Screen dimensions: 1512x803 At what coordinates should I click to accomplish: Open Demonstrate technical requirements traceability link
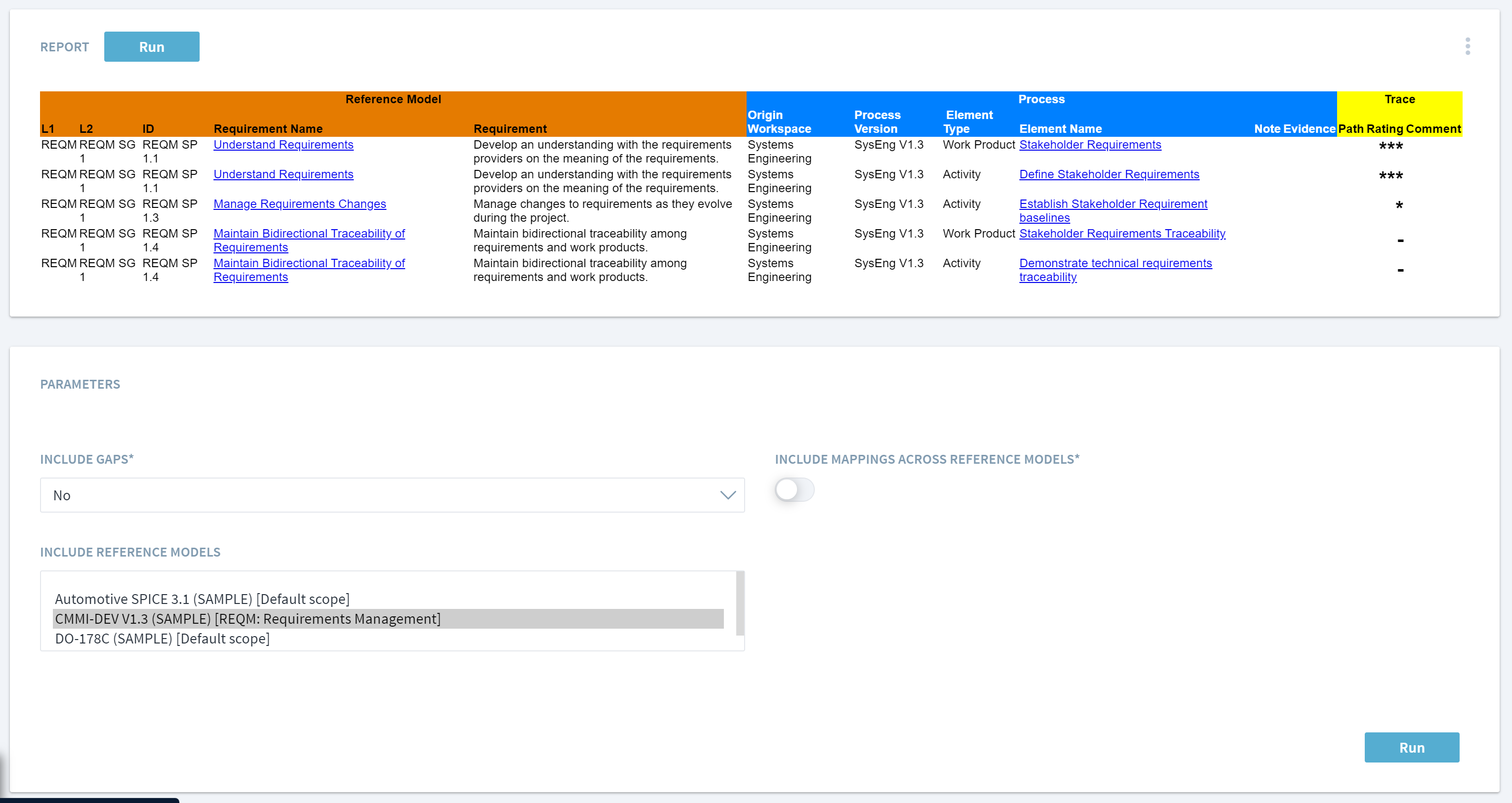(x=1115, y=263)
